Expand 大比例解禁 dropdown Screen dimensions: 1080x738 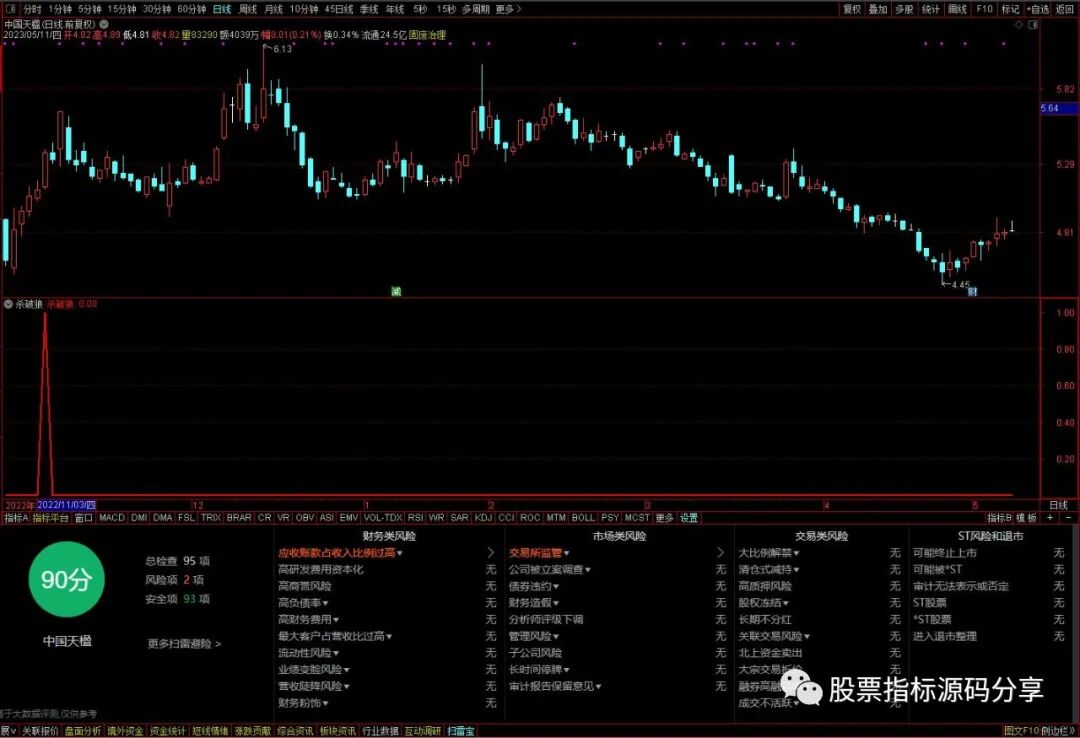[769, 553]
